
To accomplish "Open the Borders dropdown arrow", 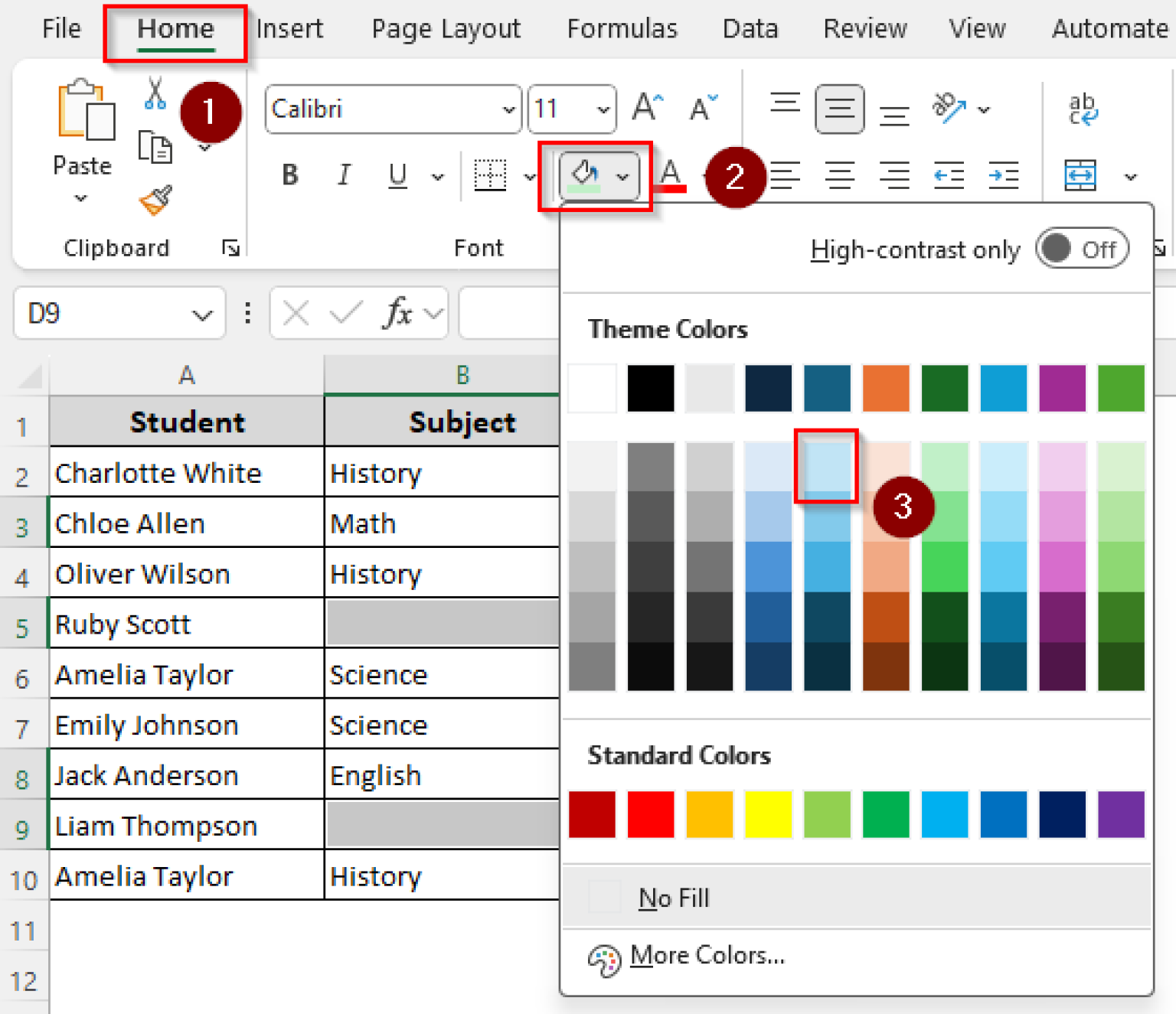I will (x=531, y=175).
